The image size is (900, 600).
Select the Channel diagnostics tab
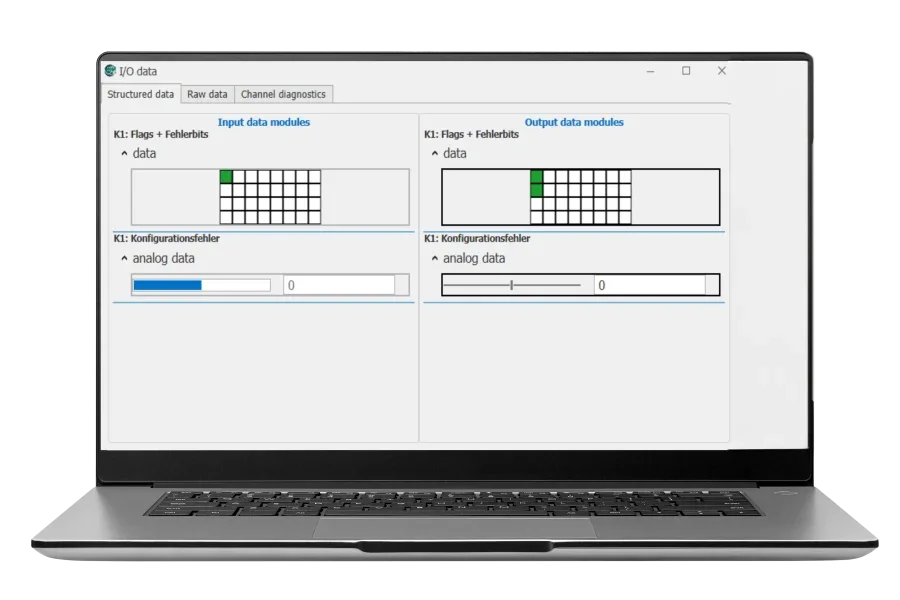(283, 94)
